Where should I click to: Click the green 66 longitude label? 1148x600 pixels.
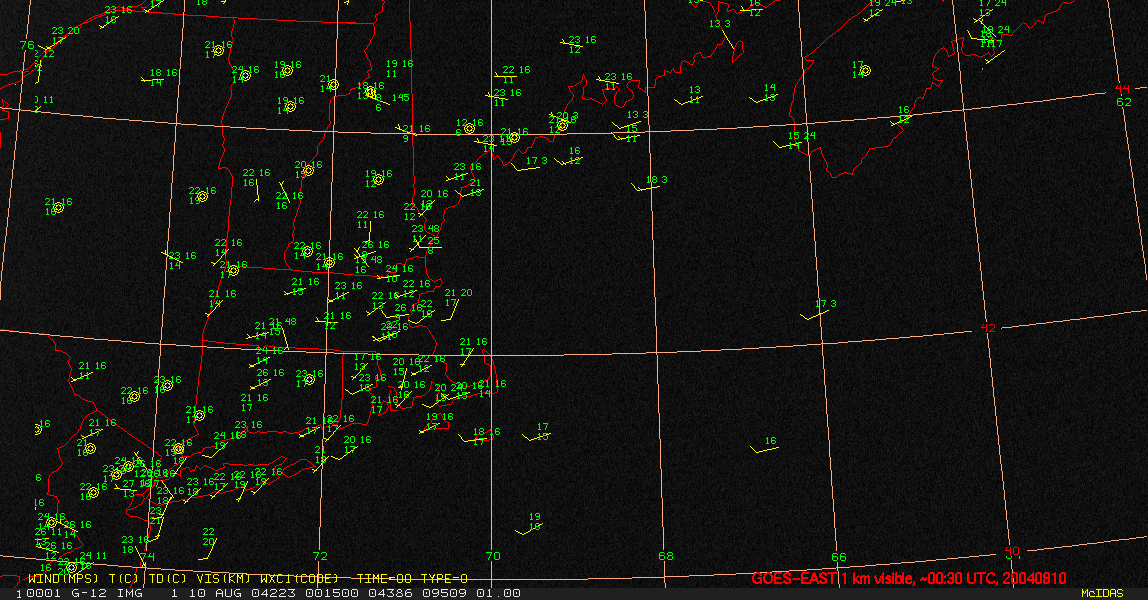tap(838, 557)
